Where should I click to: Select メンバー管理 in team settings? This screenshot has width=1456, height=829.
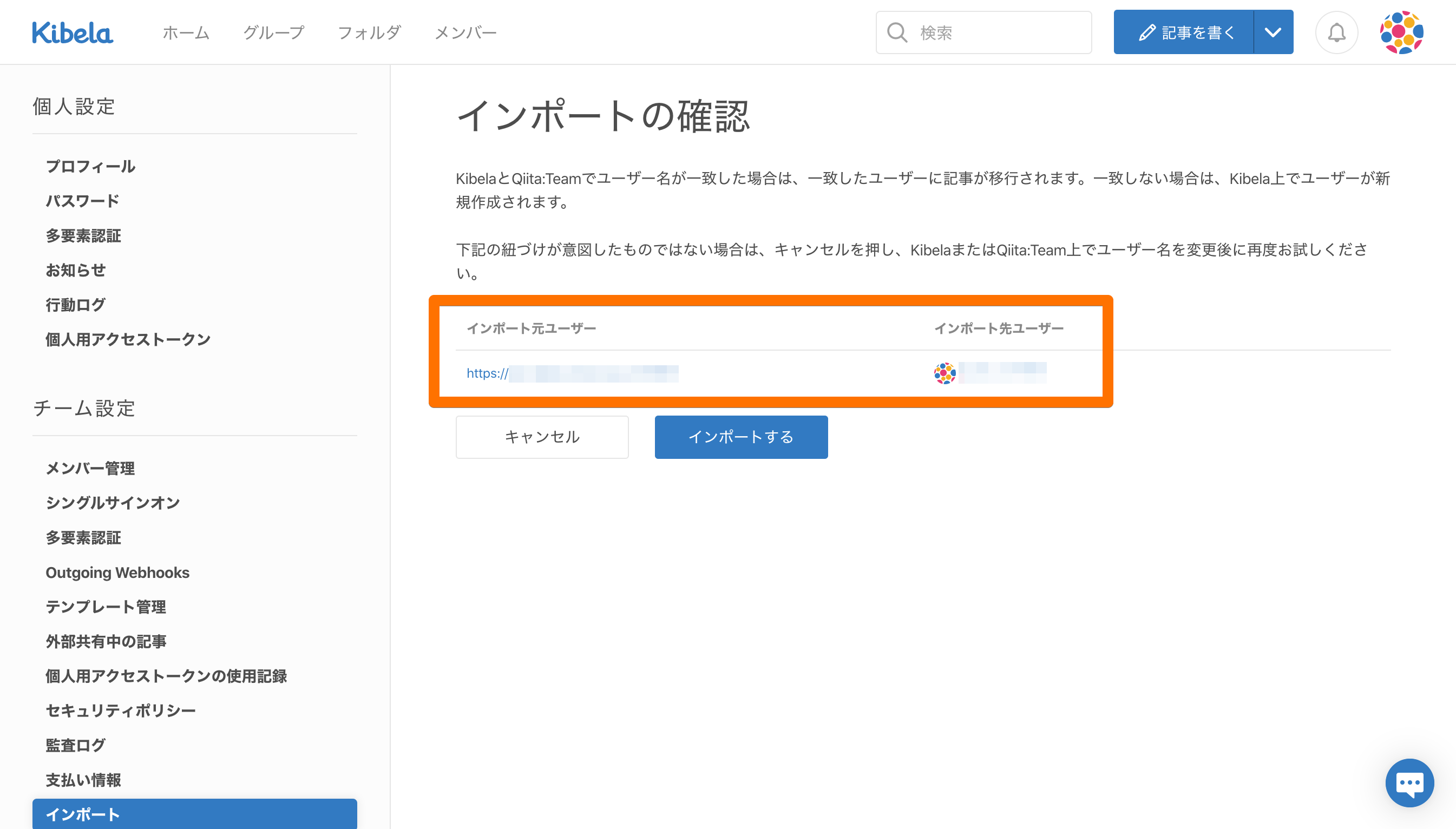tap(90, 468)
